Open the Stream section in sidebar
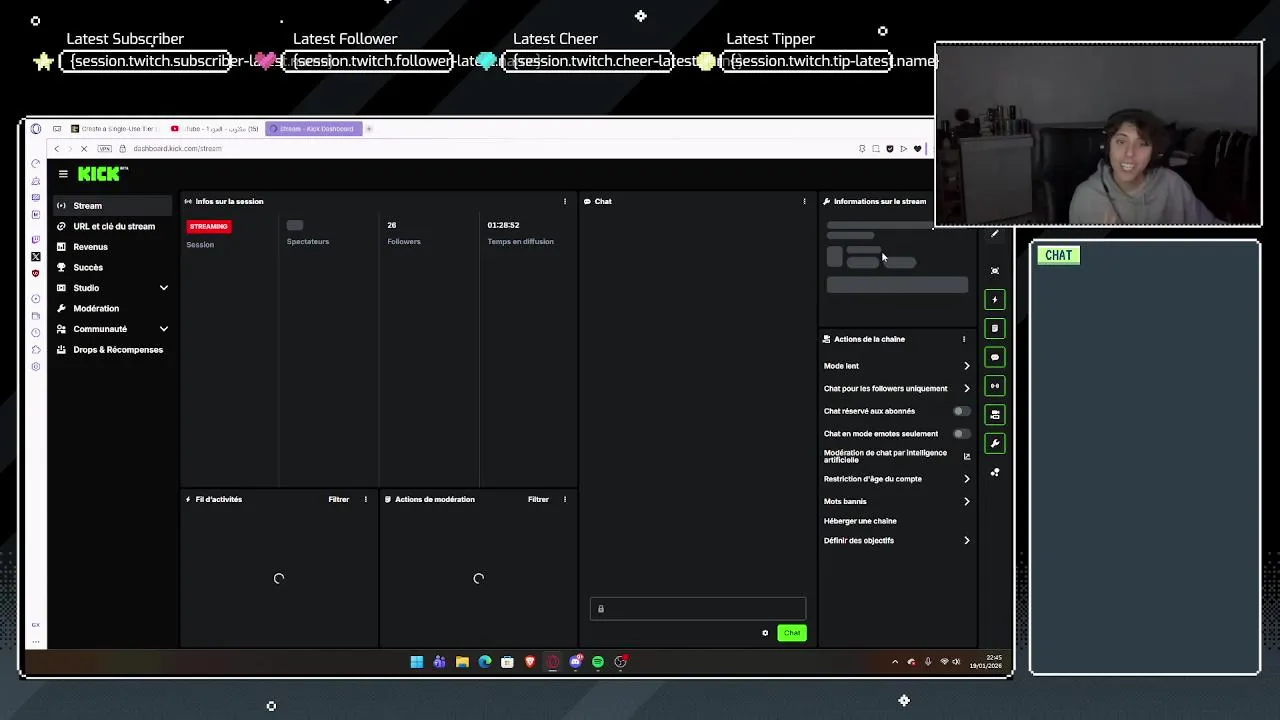 coord(113,205)
